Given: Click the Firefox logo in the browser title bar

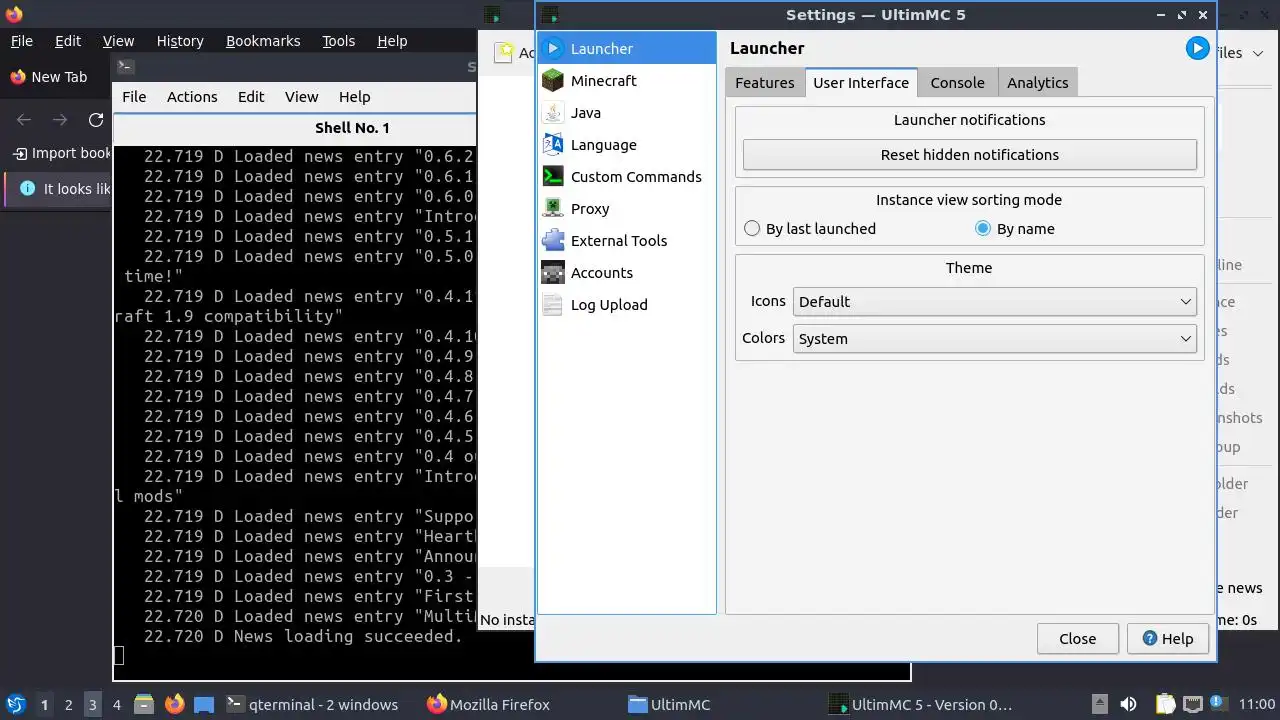Looking at the screenshot, I should click(14, 14).
